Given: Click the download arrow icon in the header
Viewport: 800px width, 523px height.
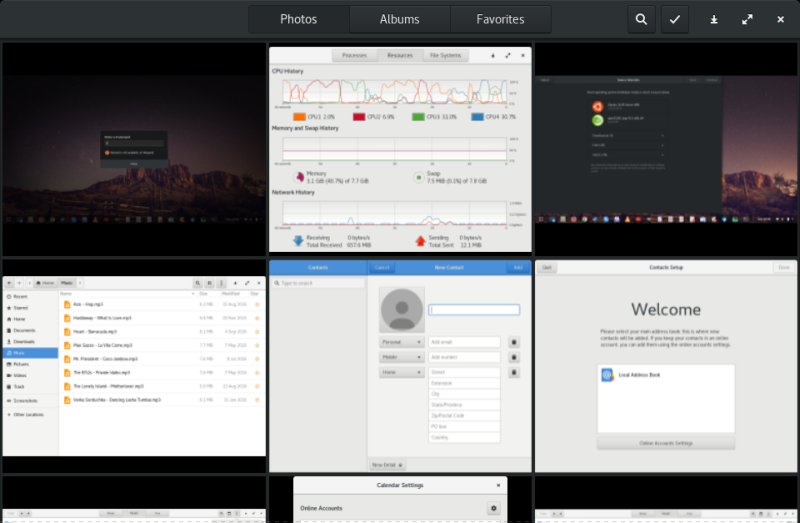Looking at the screenshot, I should [714, 19].
